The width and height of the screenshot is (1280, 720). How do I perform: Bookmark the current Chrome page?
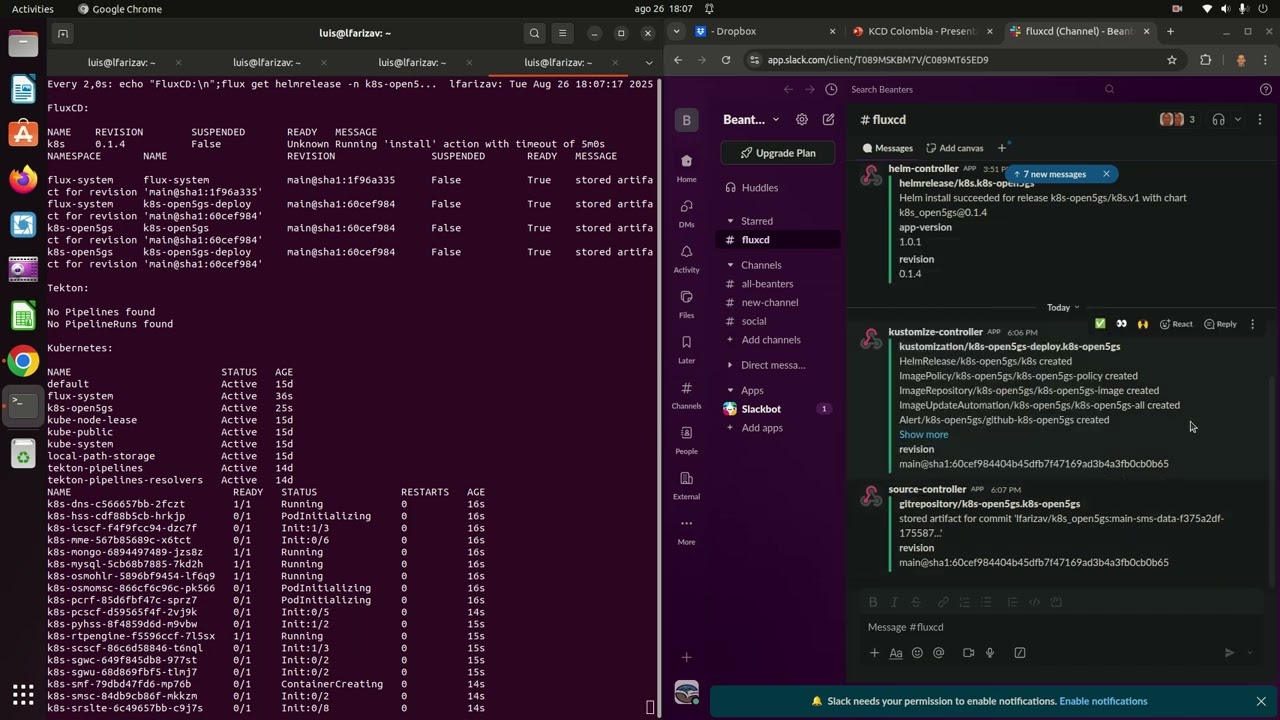pyautogui.click(x=1172, y=60)
